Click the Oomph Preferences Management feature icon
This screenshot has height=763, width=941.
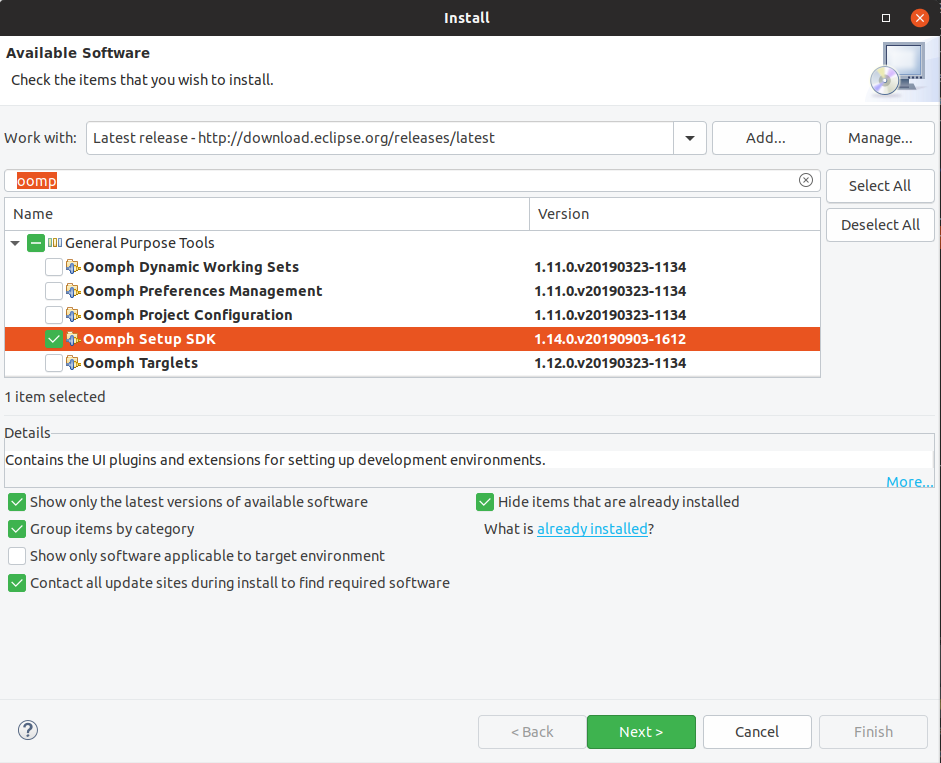tap(73, 291)
